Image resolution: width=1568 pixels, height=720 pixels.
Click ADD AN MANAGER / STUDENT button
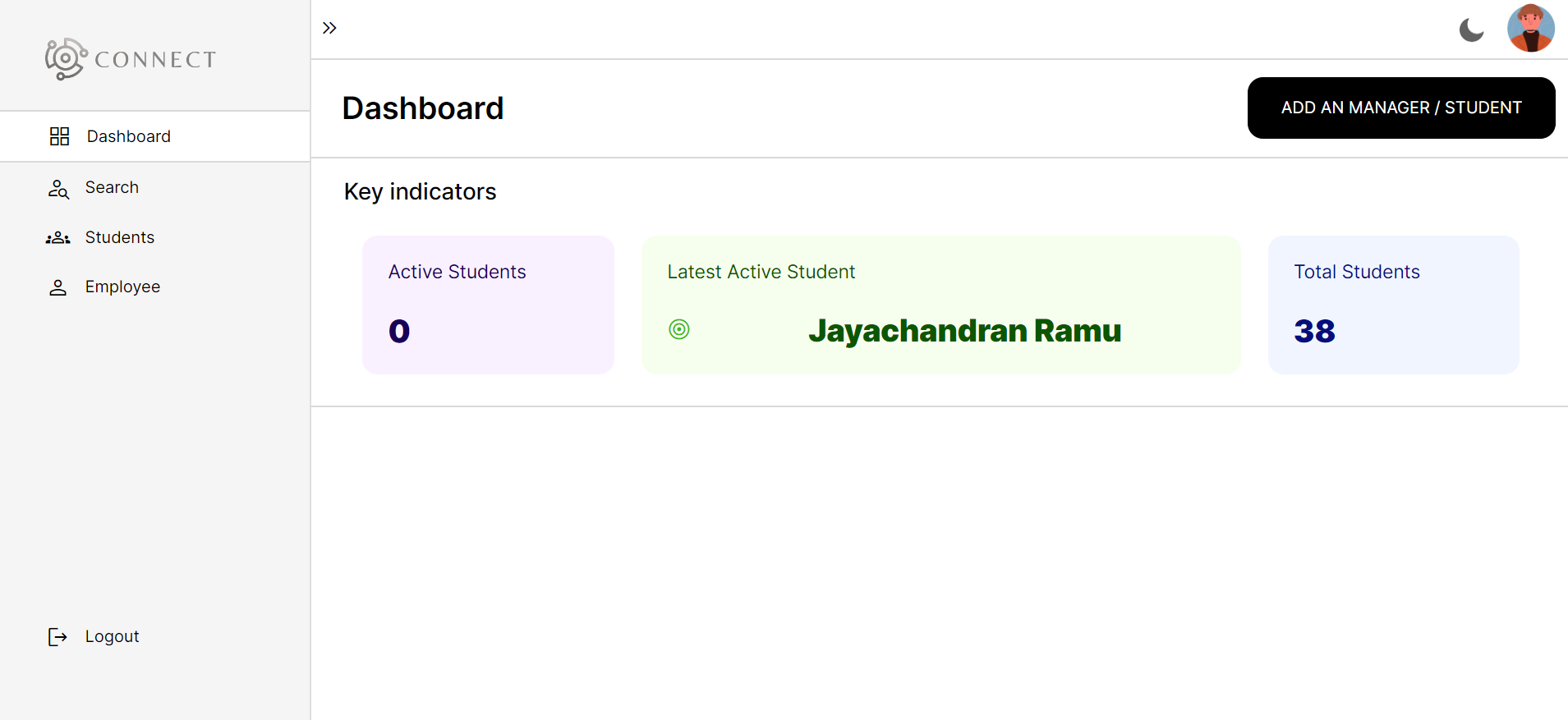click(1400, 108)
